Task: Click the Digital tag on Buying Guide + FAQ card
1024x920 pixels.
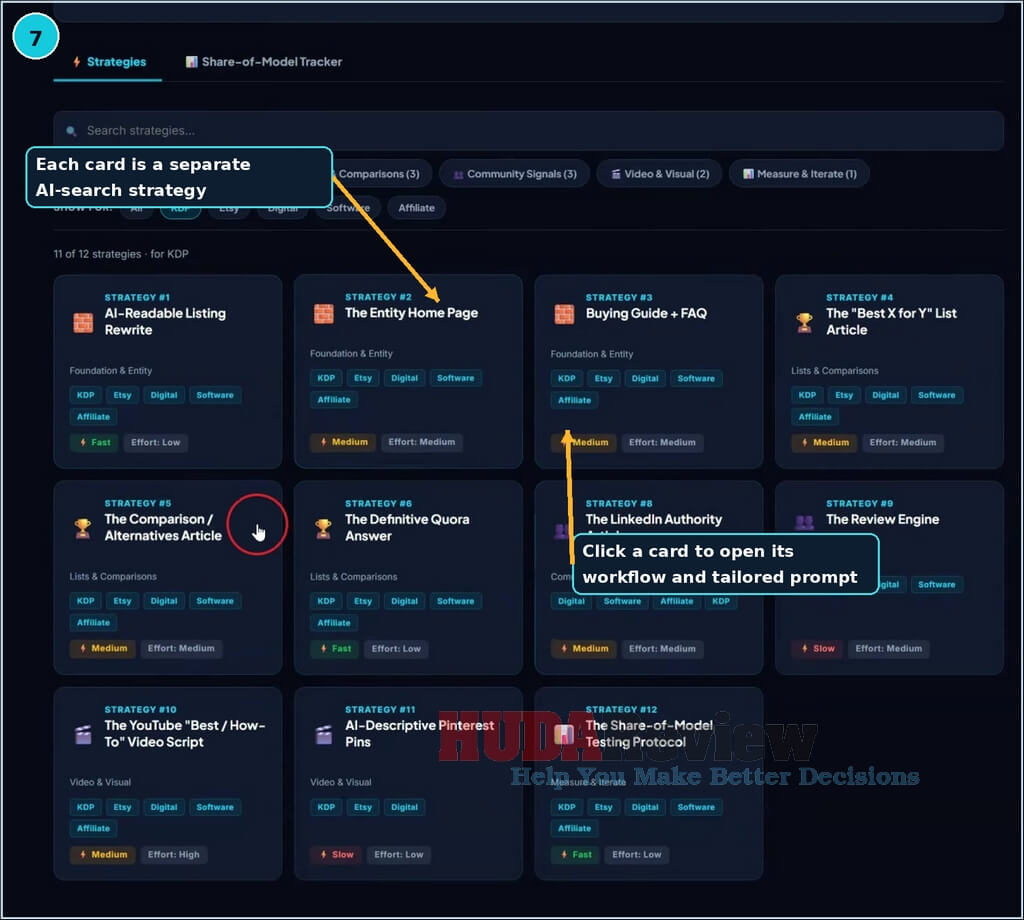Action: point(645,379)
